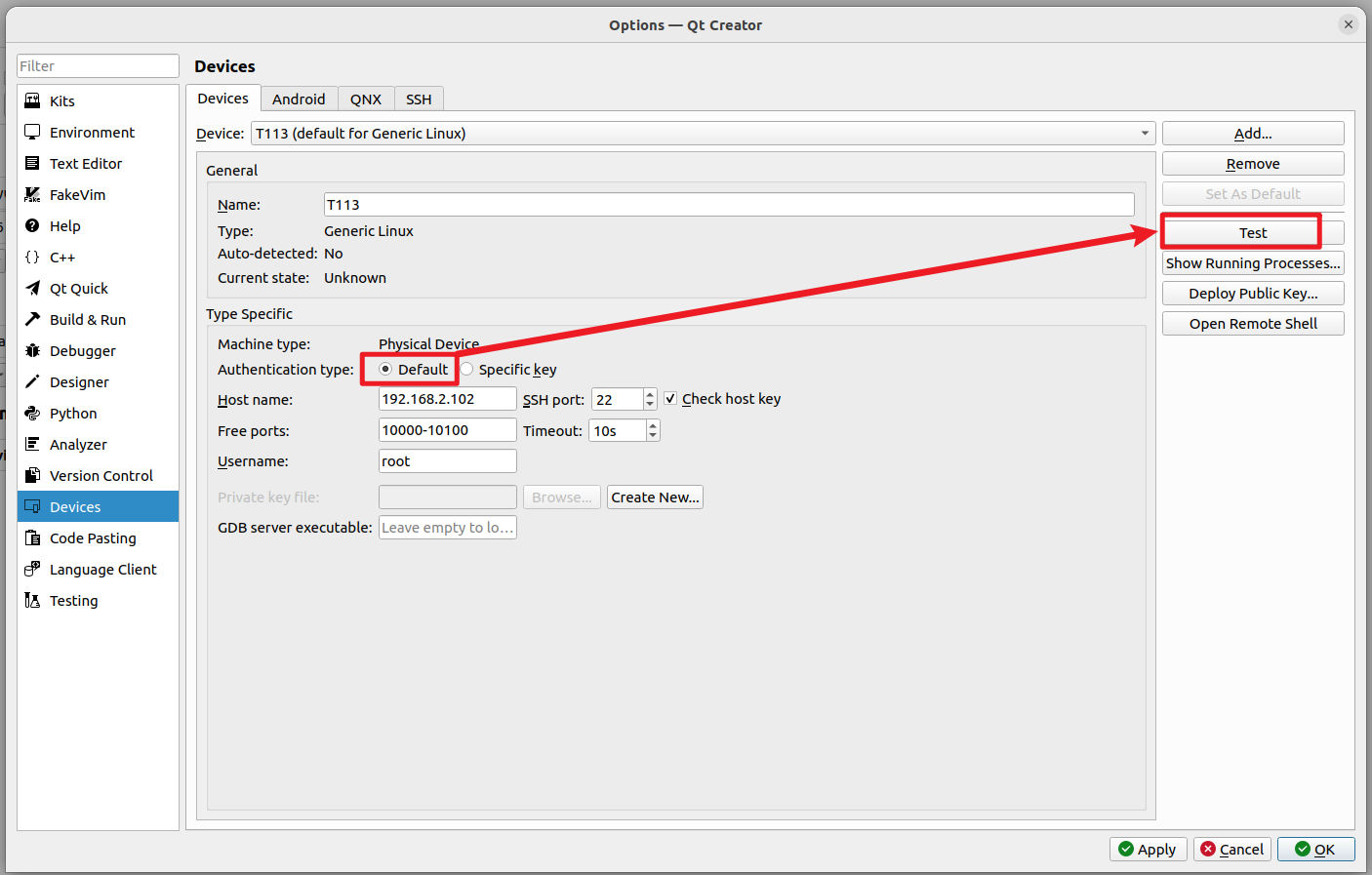Increase the Timeout value
Viewport: 1372px width, 875px height.
[x=653, y=425]
